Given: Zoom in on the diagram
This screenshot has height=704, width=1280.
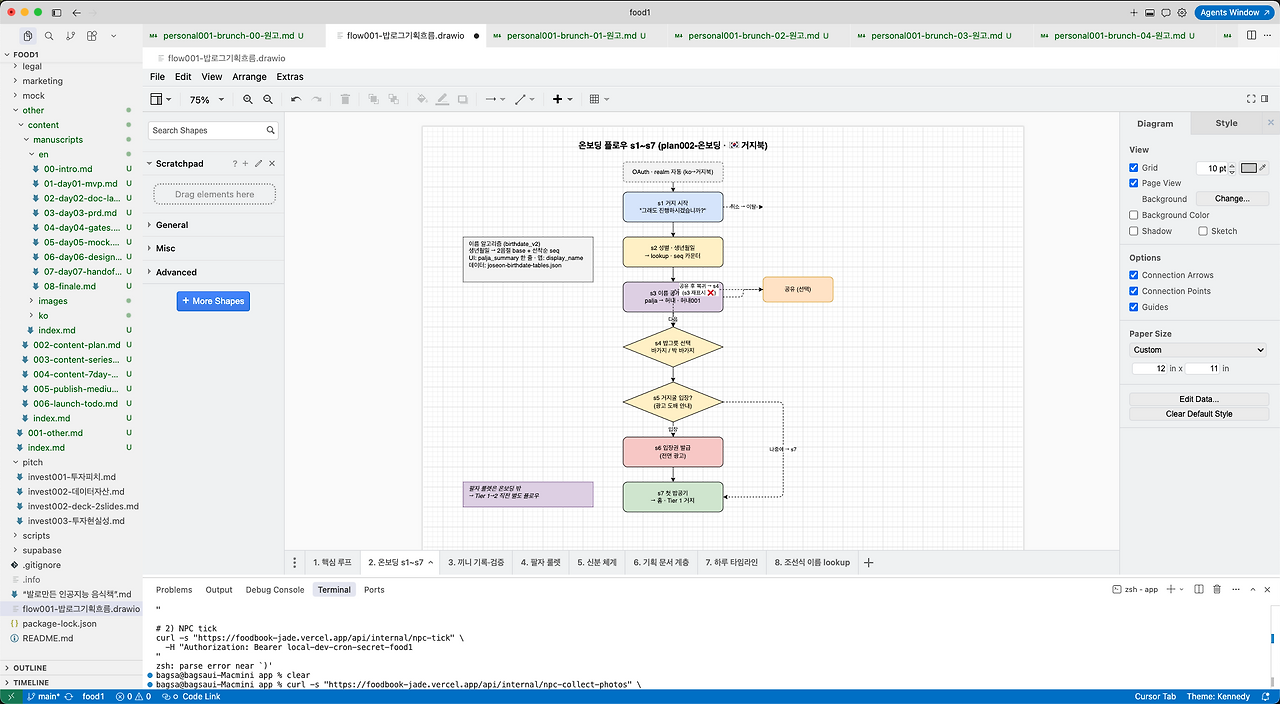Looking at the screenshot, I should pyautogui.click(x=248, y=99).
